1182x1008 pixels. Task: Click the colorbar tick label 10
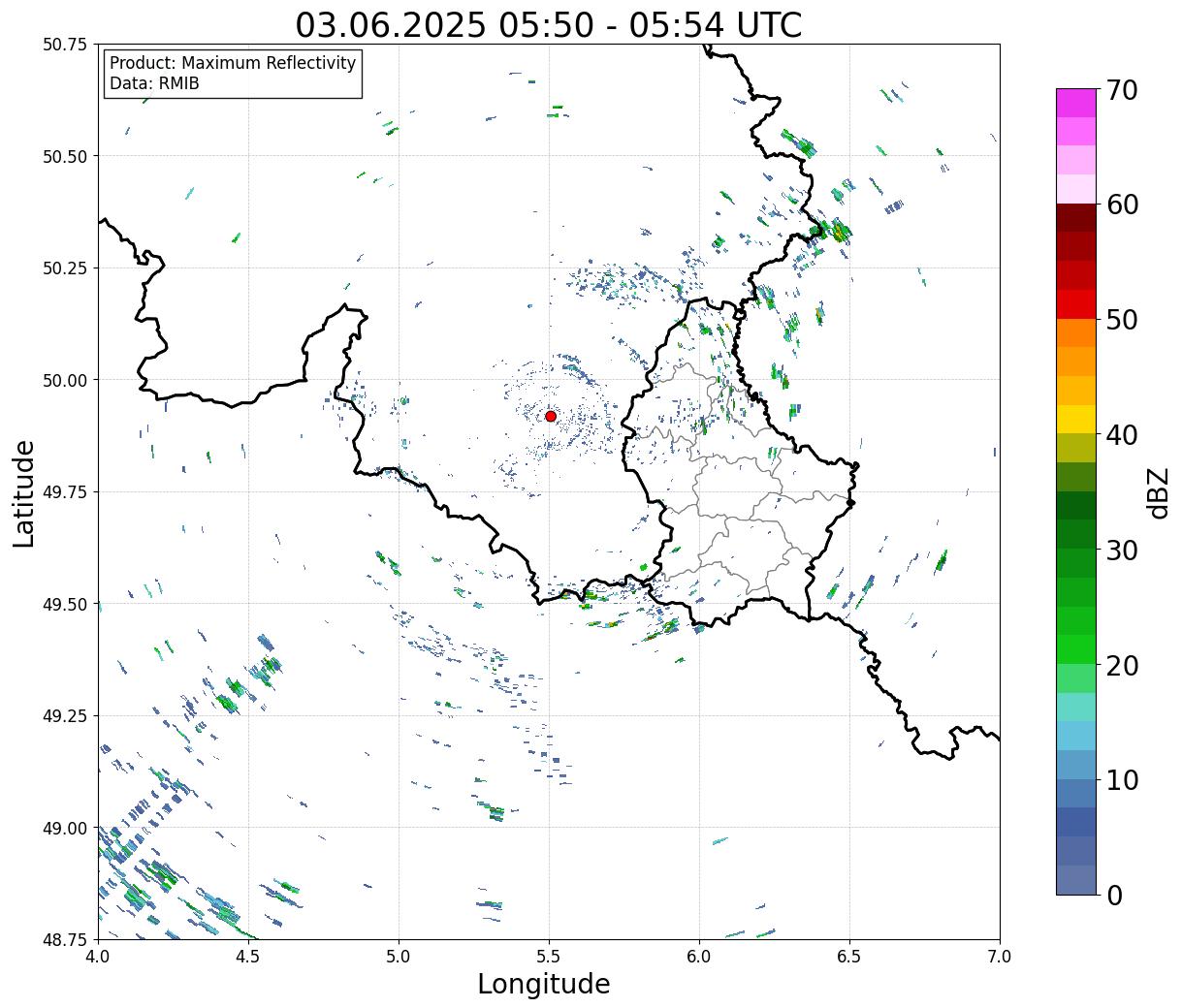coord(1122,779)
